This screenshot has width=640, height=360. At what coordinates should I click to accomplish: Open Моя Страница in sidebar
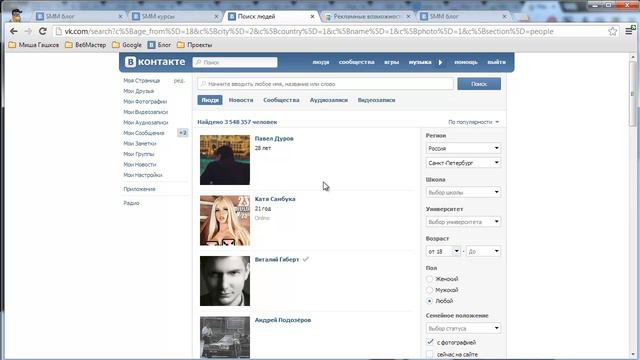pos(142,81)
